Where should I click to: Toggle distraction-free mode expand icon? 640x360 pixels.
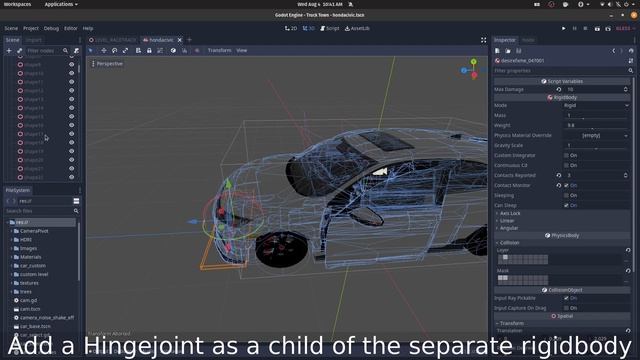[x=483, y=40]
